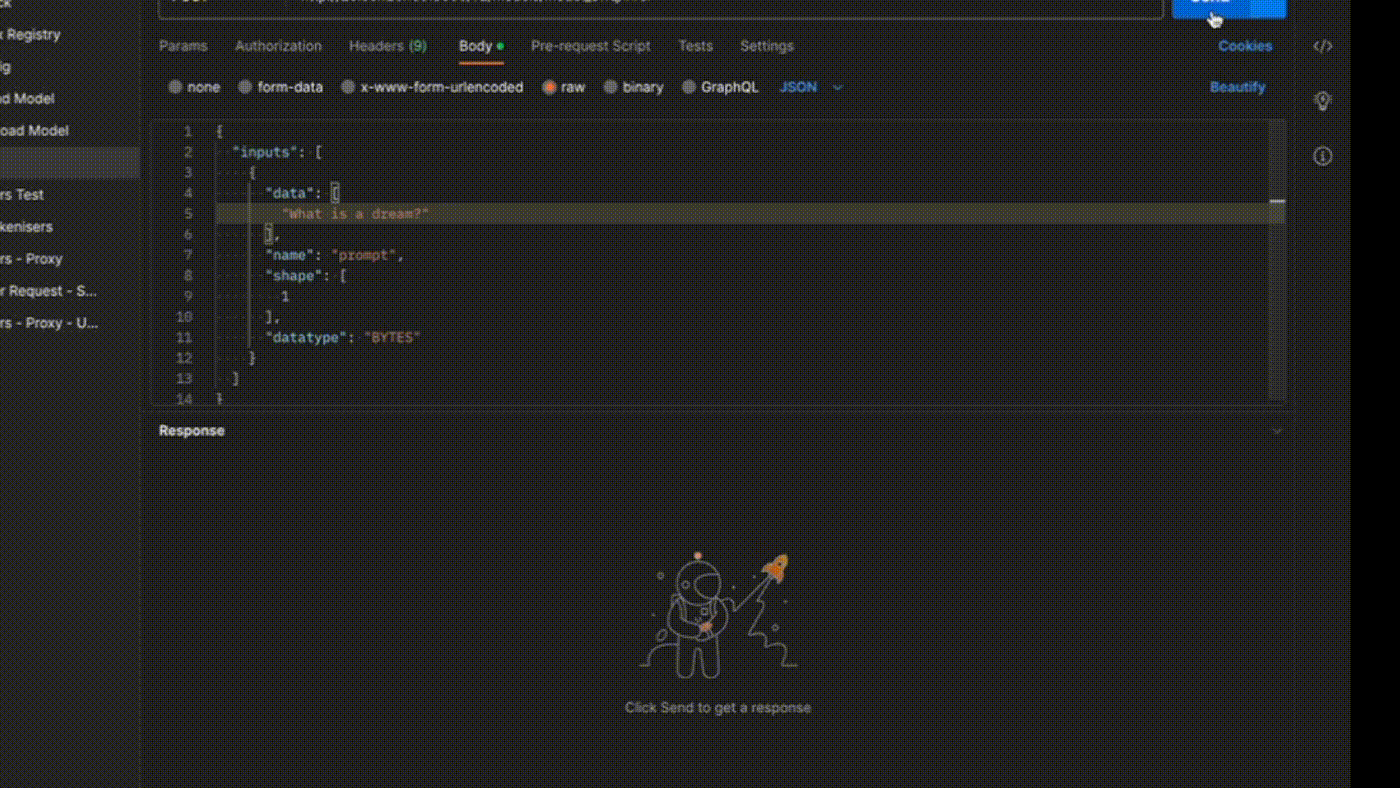
Task: Open the Authorization tab
Action: pos(278,46)
